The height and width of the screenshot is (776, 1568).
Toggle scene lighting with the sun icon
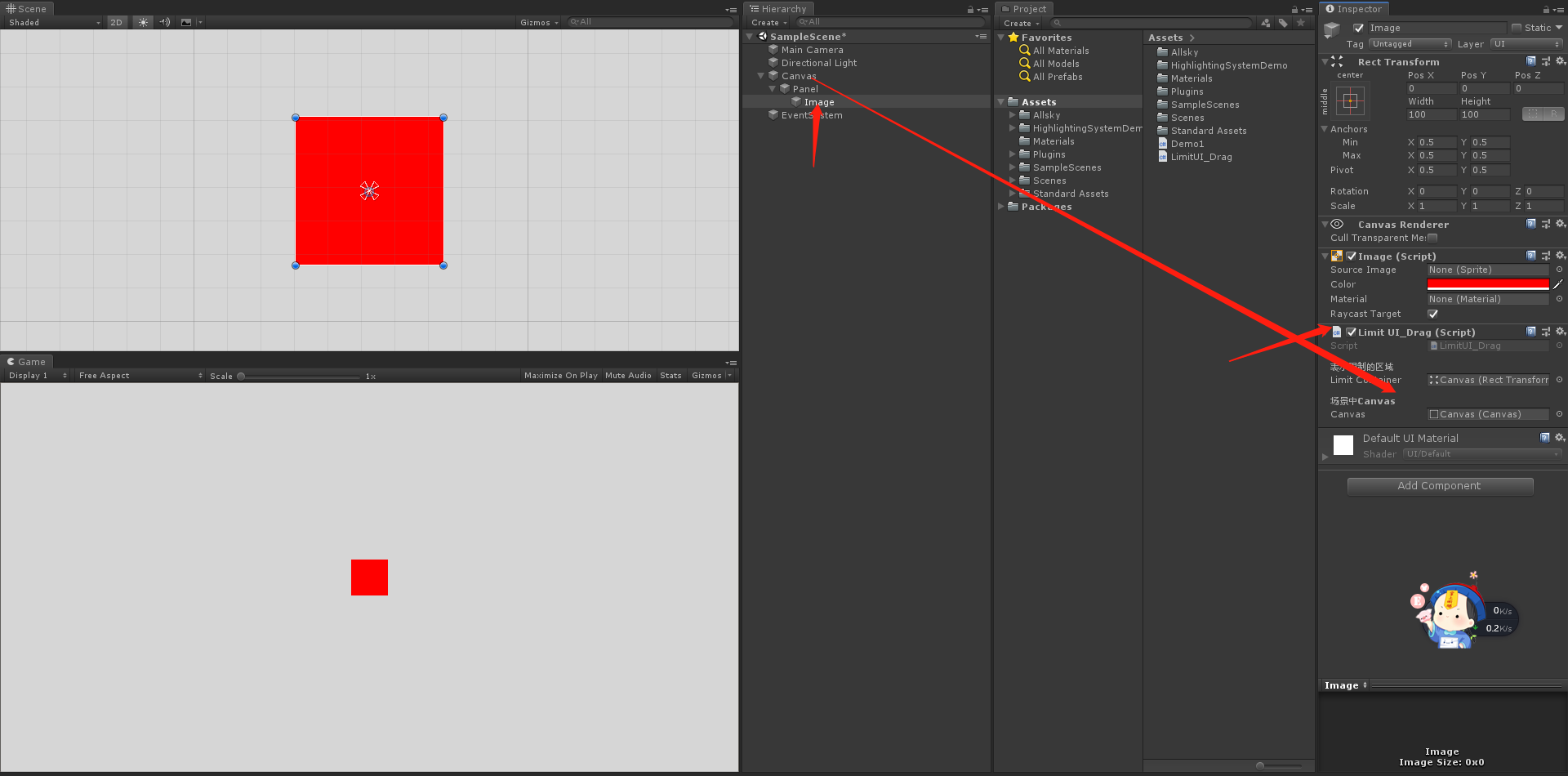point(142,22)
